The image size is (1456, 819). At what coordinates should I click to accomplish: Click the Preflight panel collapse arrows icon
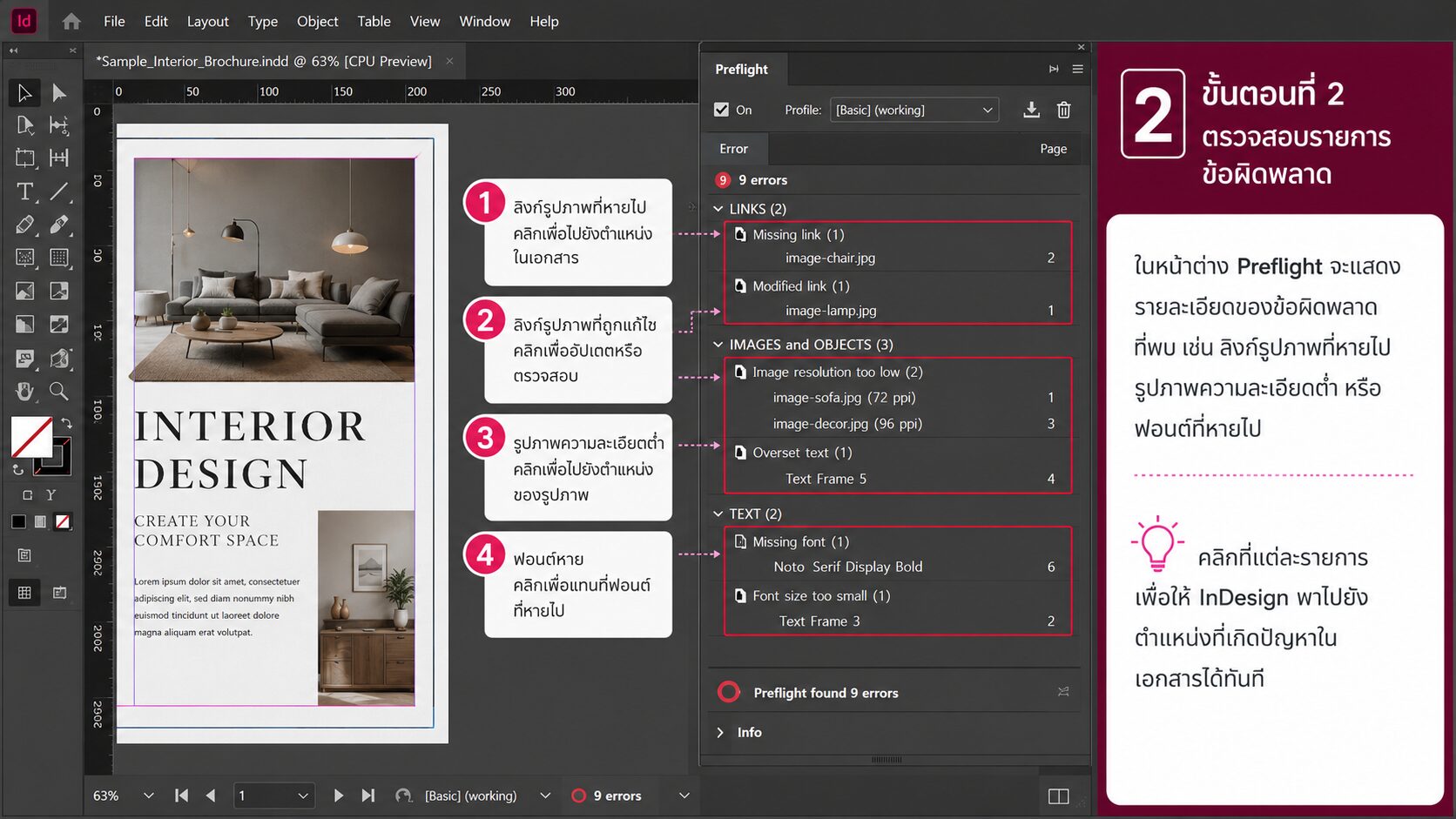pyautogui.click(x=1054, y=69)
